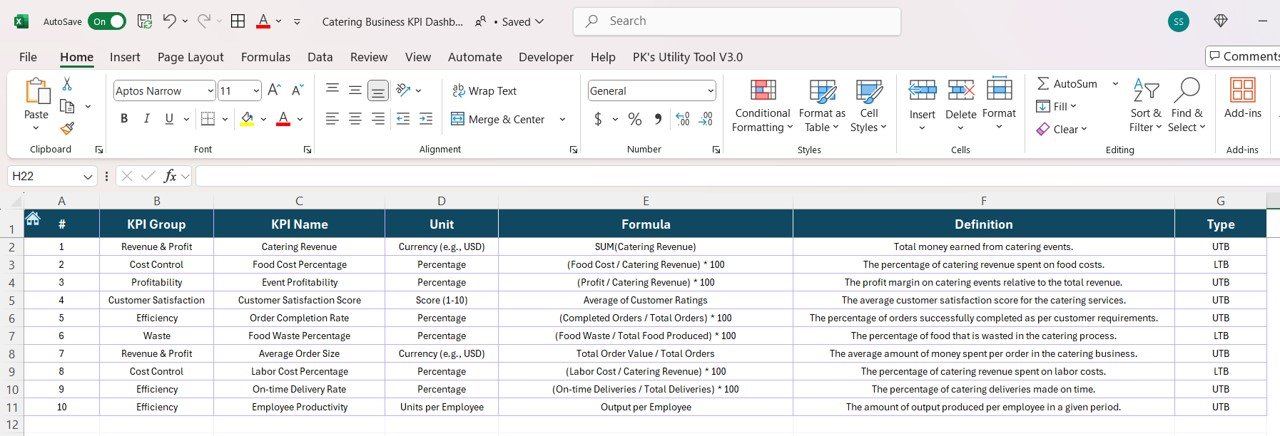The height and width of the screenshot is (436, 1280).
Task: Toggle Center horizontal alignment
Action: click(x=355, y=119)
